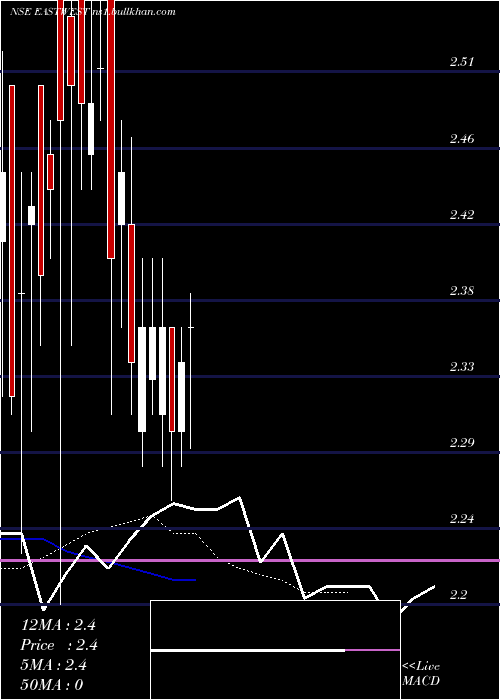The width and height of the screenshot is (500, 700).
Task: Click the <<Live MACD label
Action: [421, 673]
